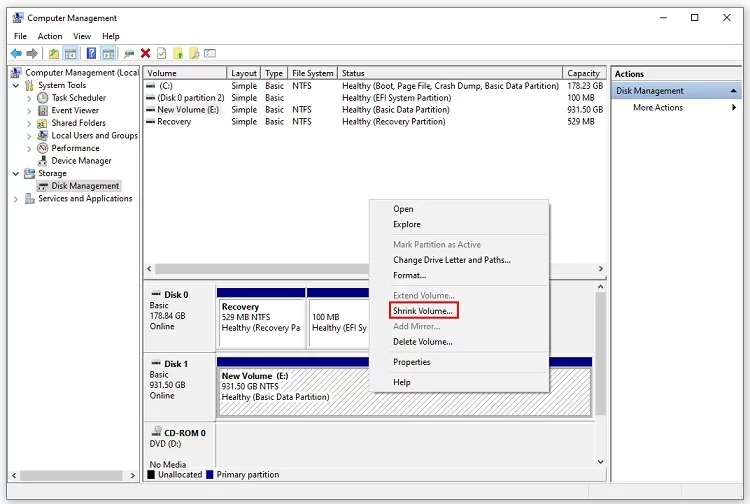Click the Up one level folder icon
This screenshot has width=750, height=504.
tap(54, 54)
